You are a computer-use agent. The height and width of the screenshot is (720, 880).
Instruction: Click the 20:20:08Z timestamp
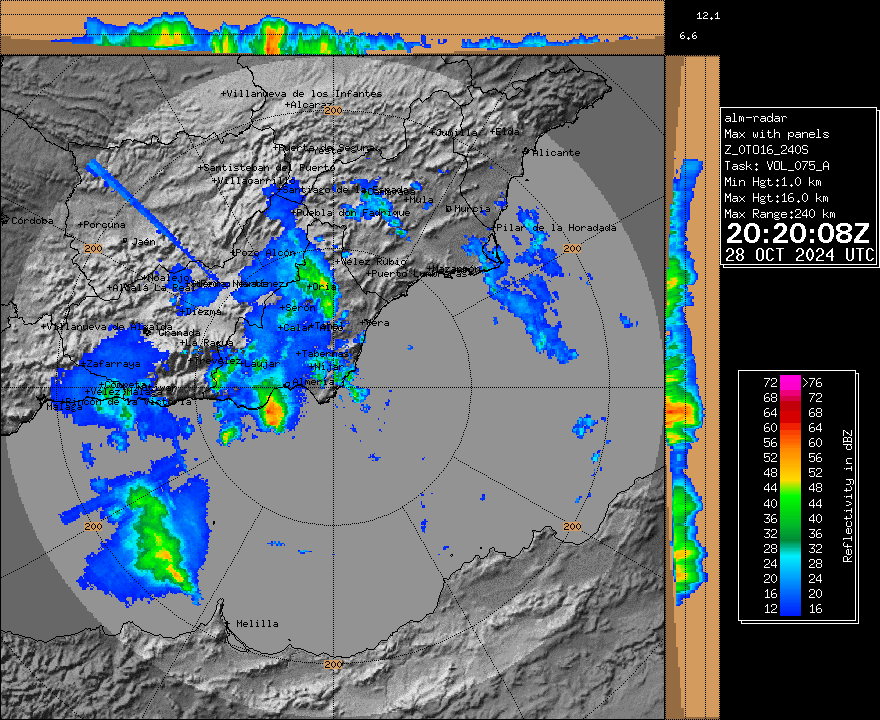click(798, 234)
